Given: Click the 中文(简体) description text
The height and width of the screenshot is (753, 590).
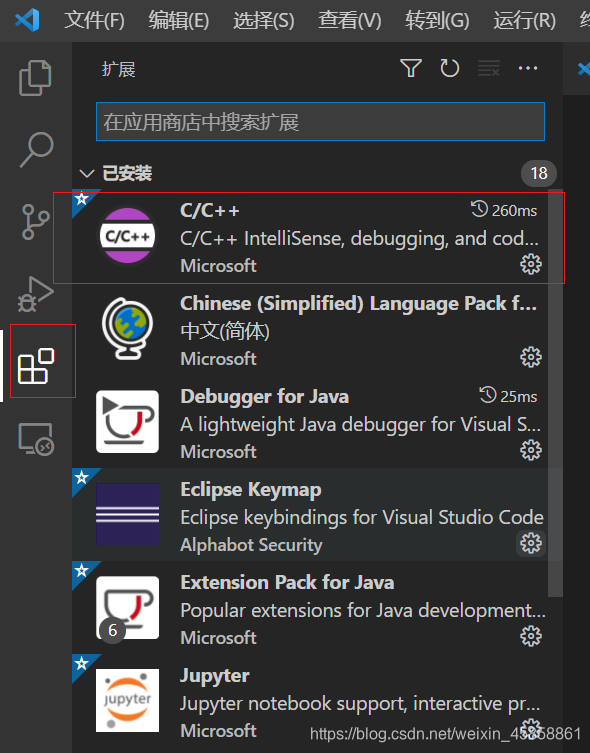Looking at the screenshot, I should [x=225, y=331].
